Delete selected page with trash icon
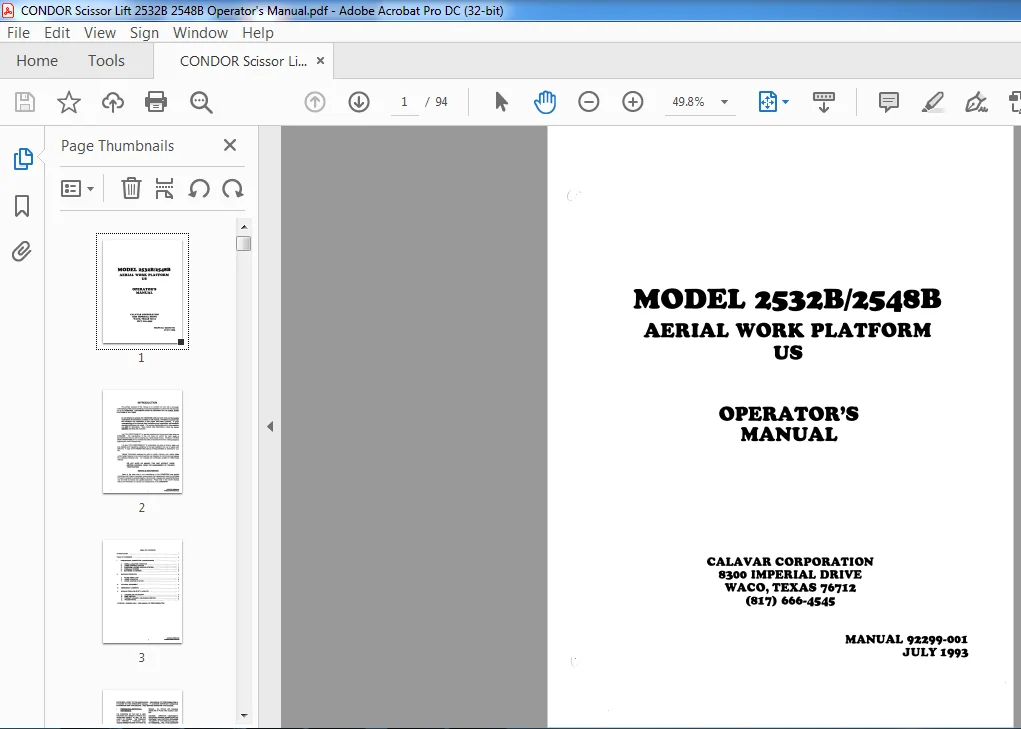Screen dimensions: 1021x729 [131, 189]
